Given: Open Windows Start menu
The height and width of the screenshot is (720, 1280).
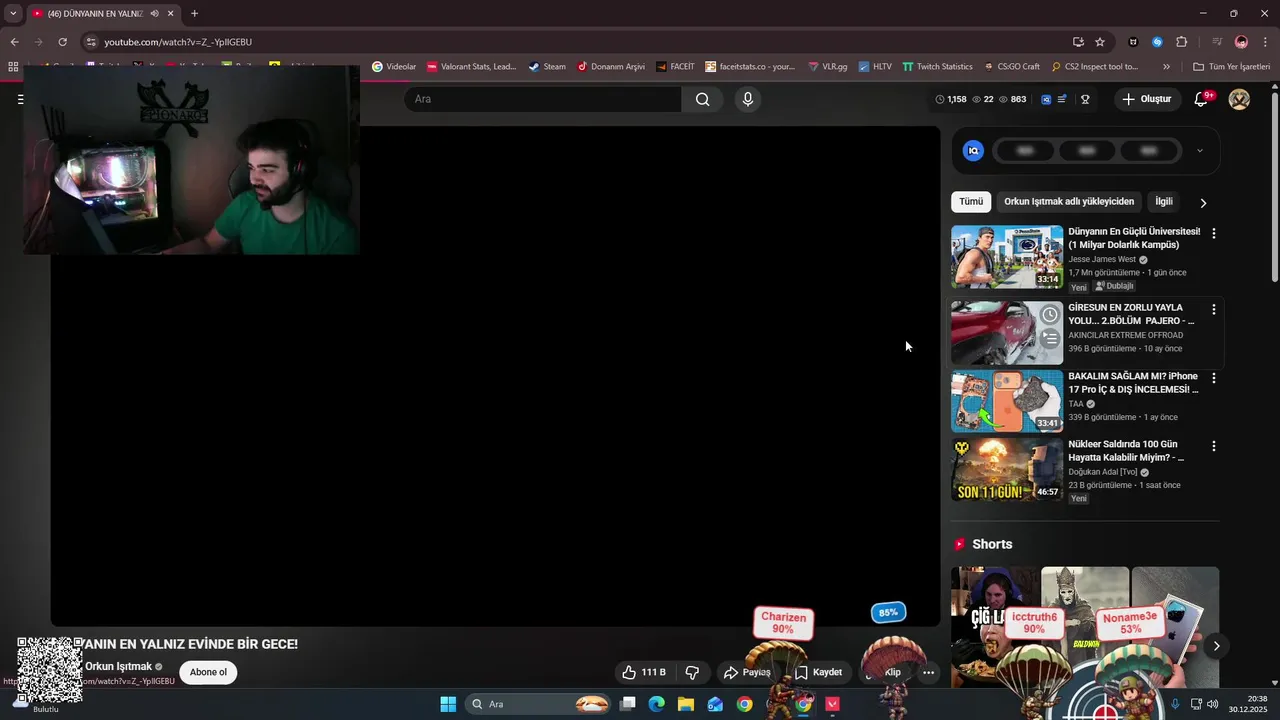Looking at the screenshot, I should [448, 704].
